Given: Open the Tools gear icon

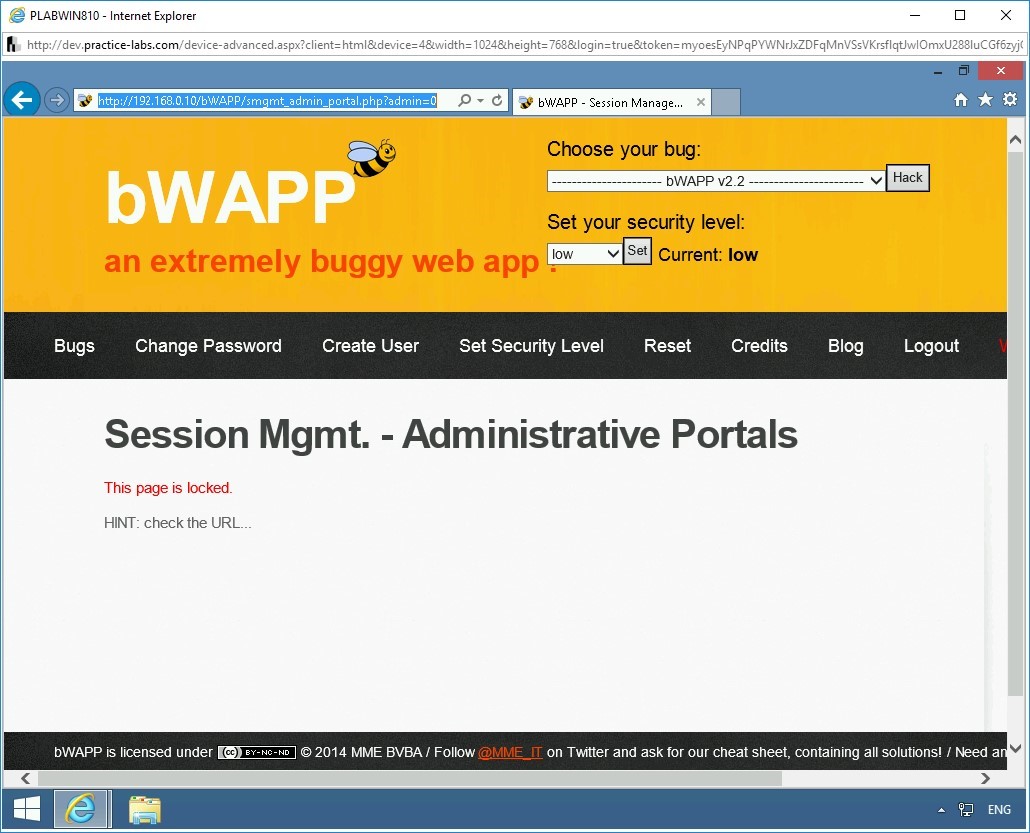Looking at the screenshot, I should (1010, 100).
